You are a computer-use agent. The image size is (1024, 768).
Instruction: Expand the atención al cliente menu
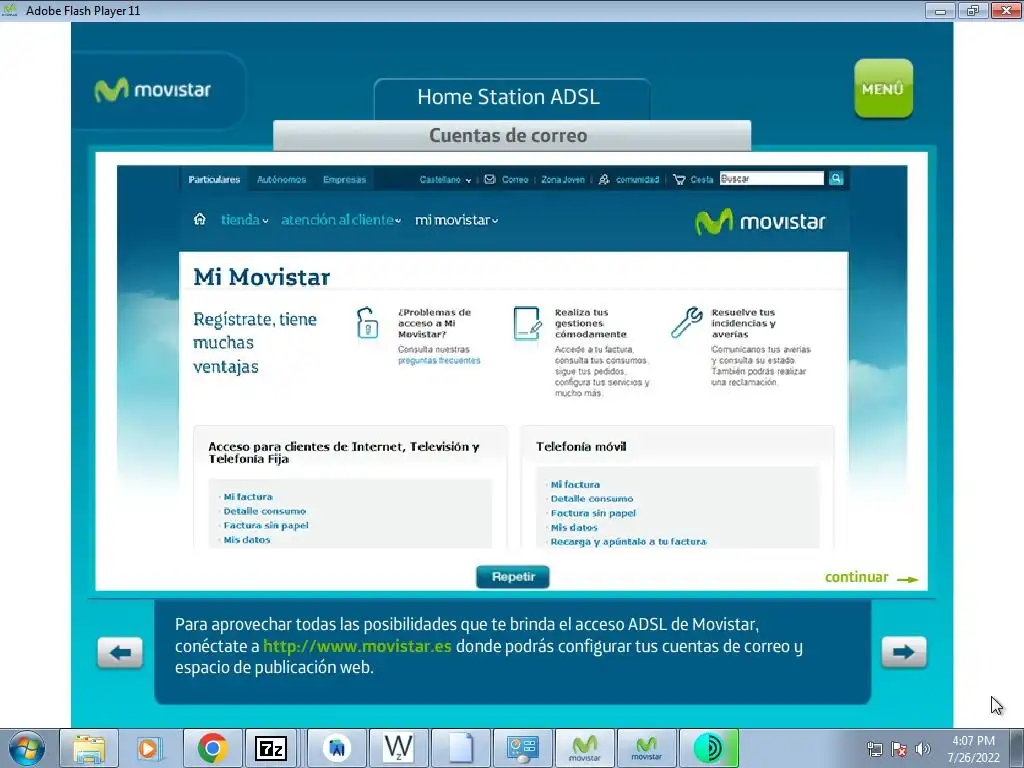pos(341,220)
